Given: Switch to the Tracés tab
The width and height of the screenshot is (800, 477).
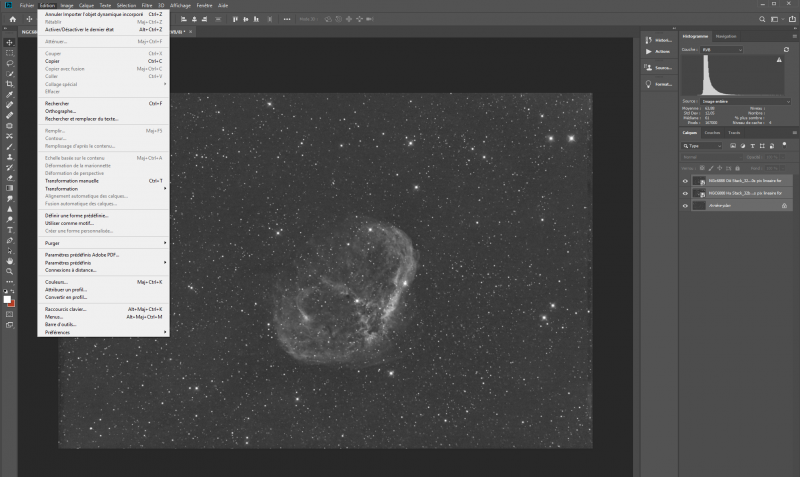Looking at the screenshot, I should (734, 132).
